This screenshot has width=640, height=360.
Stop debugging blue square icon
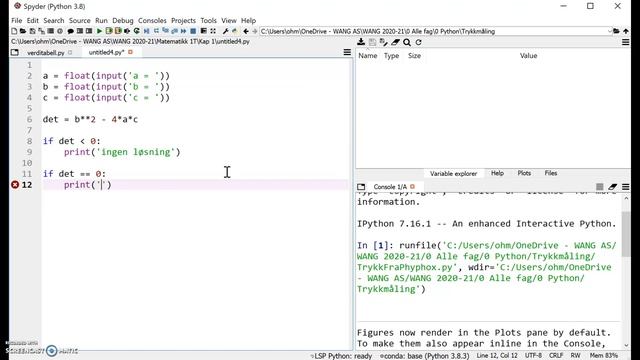pyautogui.click(x=193, y=31)
